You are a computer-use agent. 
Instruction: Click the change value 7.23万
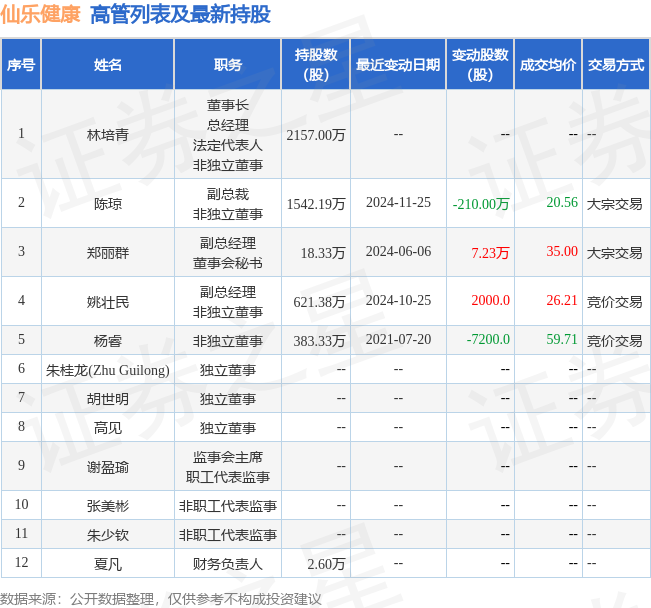pos(490,253)
